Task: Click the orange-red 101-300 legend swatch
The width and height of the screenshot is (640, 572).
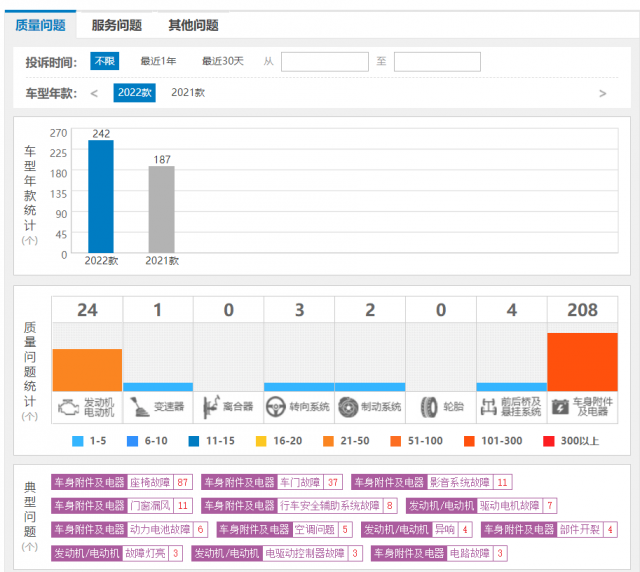Action: pyautogui.click(x=469, y=441)
